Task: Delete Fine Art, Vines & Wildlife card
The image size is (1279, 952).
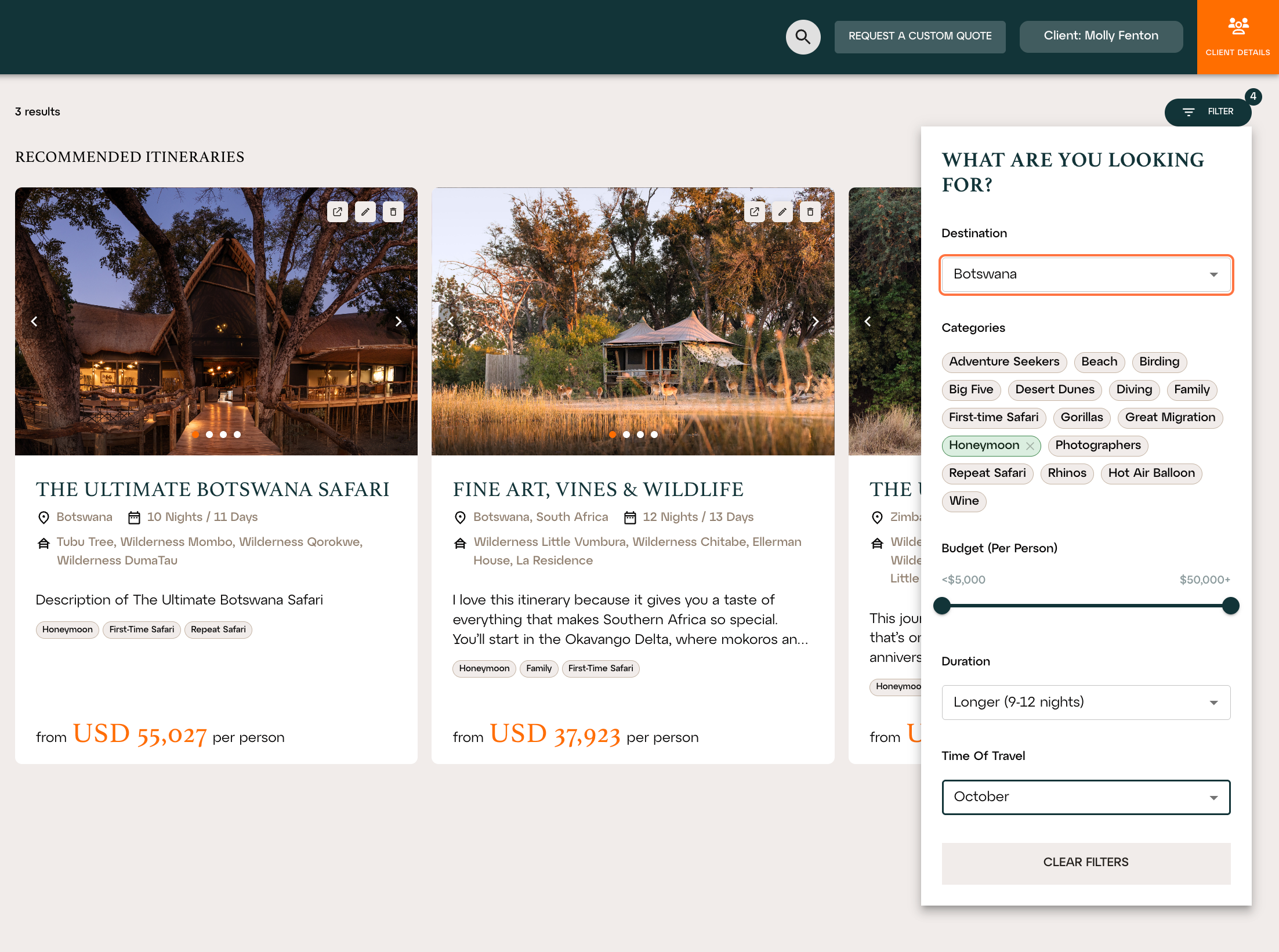Action: point(810,212)
